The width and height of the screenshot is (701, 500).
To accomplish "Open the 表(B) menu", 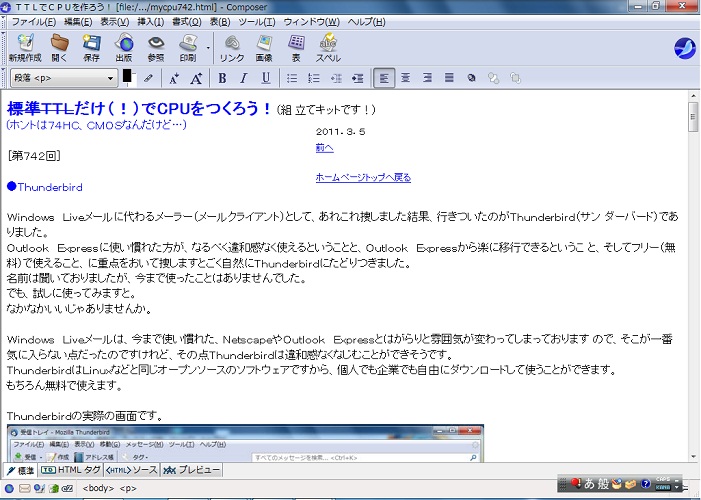I will pyautogui.click(x=220, y=22).
